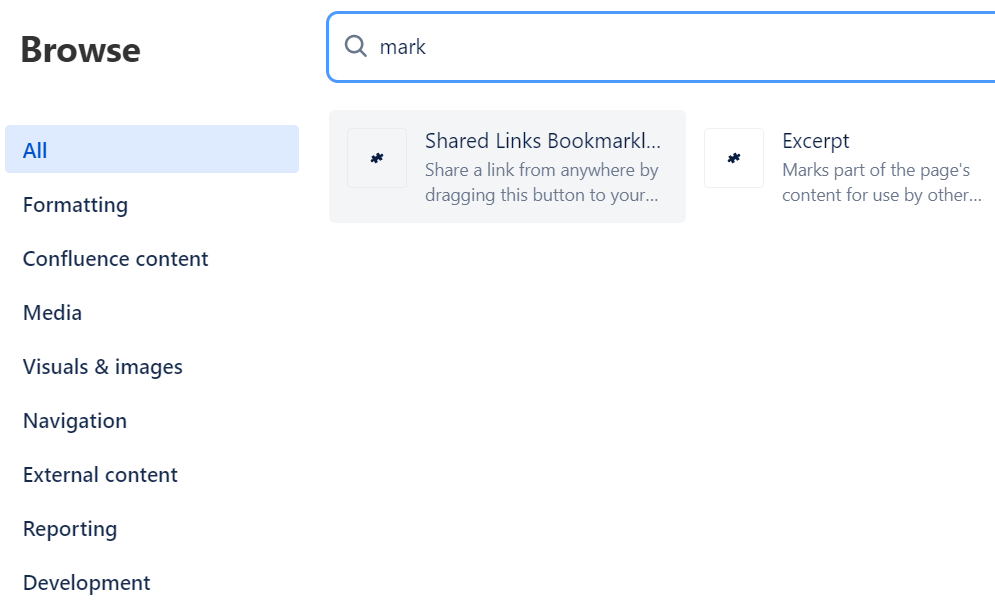The height and width of the screenshot is (606, 995).
Task: Click the magnifying glass search icon
Action: click(355, 46)
